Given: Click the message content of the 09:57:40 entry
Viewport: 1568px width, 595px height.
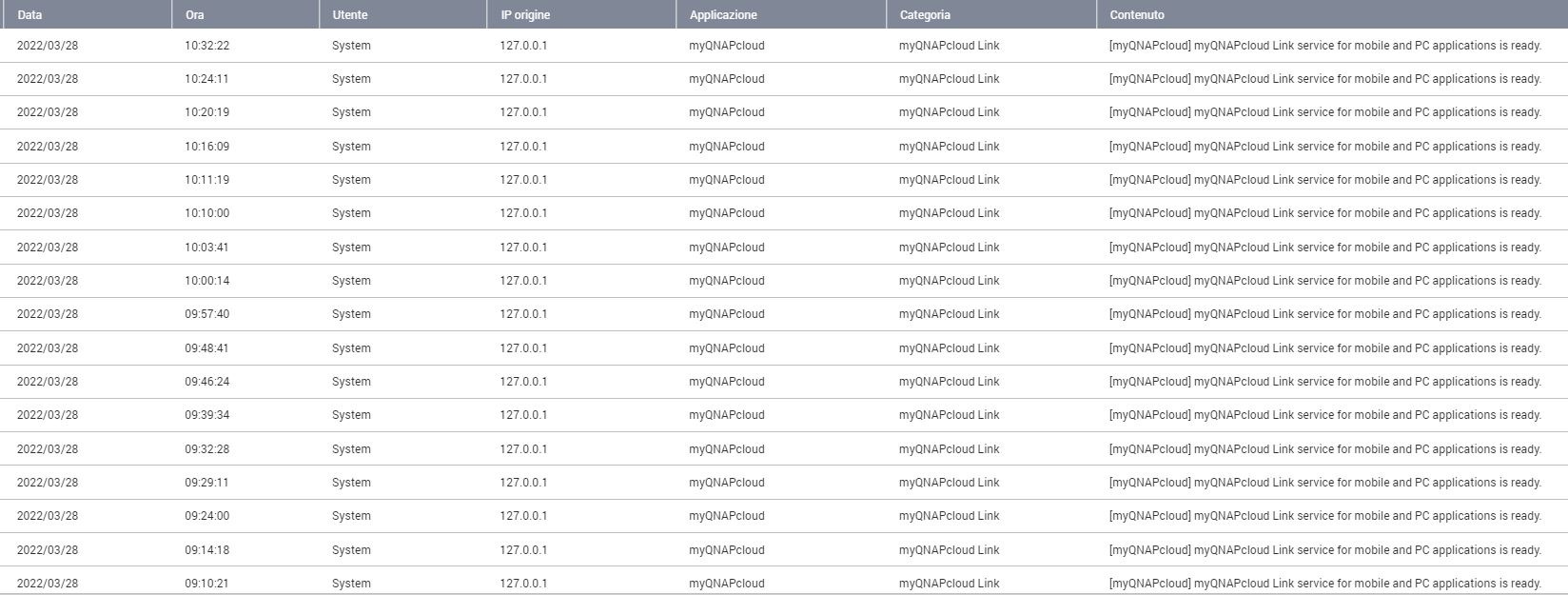Looking at the screenshot, I should [1324, 314].
